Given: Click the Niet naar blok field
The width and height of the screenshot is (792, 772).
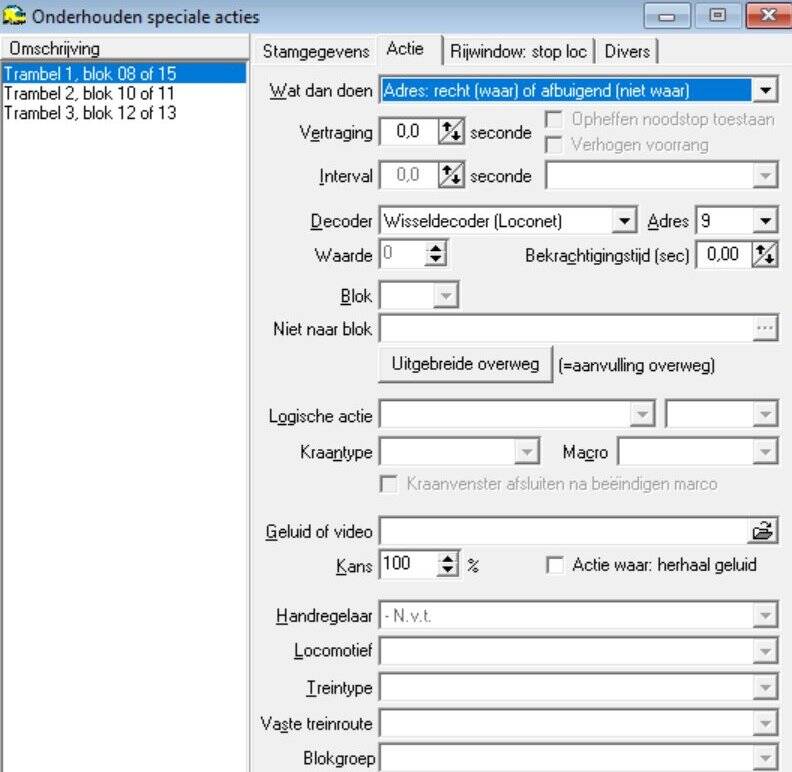Looking at the screenshot, I should [x=566, y=328].
